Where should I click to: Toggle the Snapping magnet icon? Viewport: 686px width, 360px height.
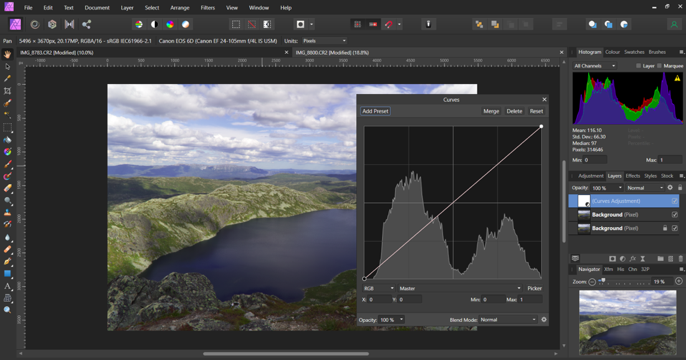point(388,24)
